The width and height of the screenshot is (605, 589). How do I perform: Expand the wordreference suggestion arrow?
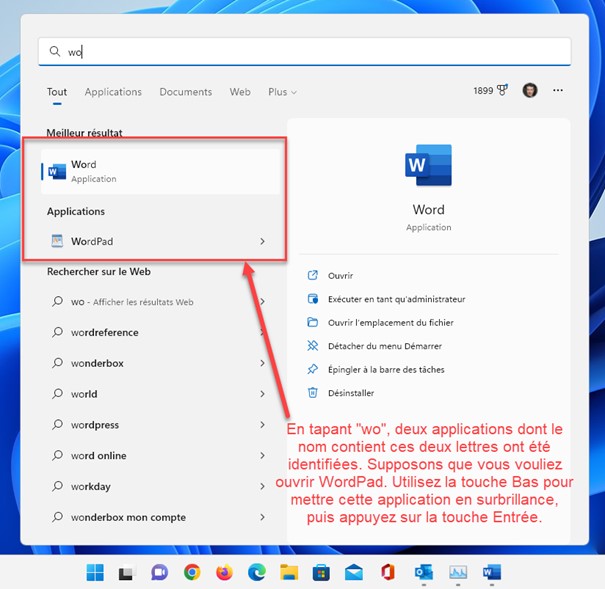tap(262, 333)
